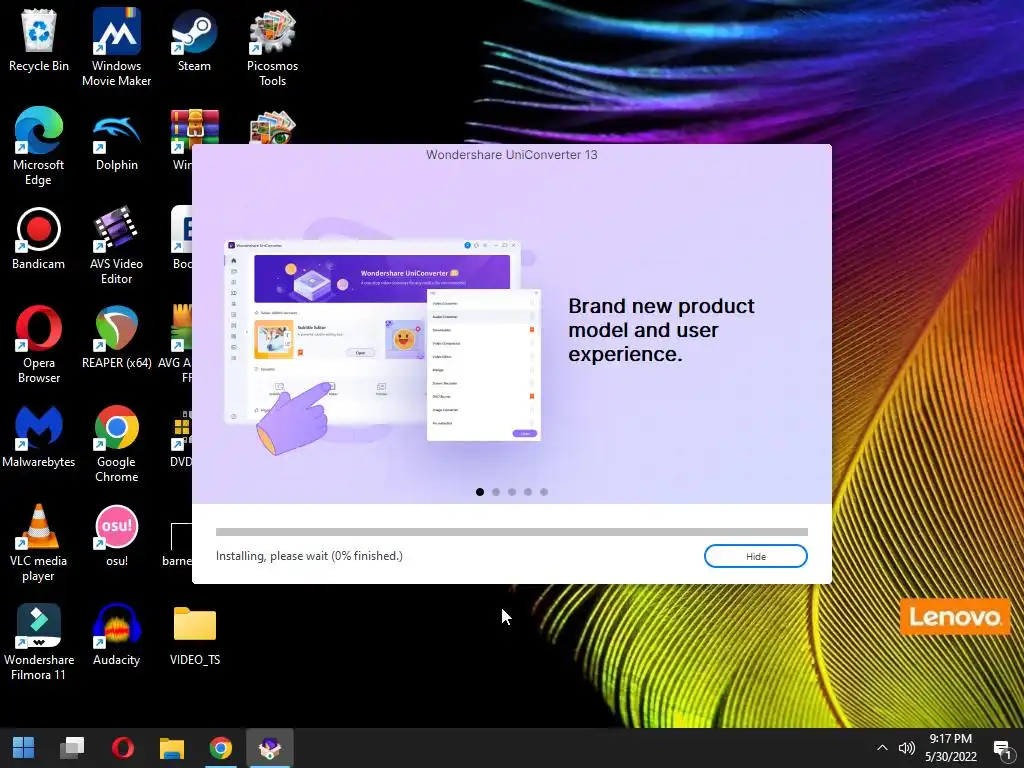Select the UniConverter installer taskbar icon

point(270,748)
